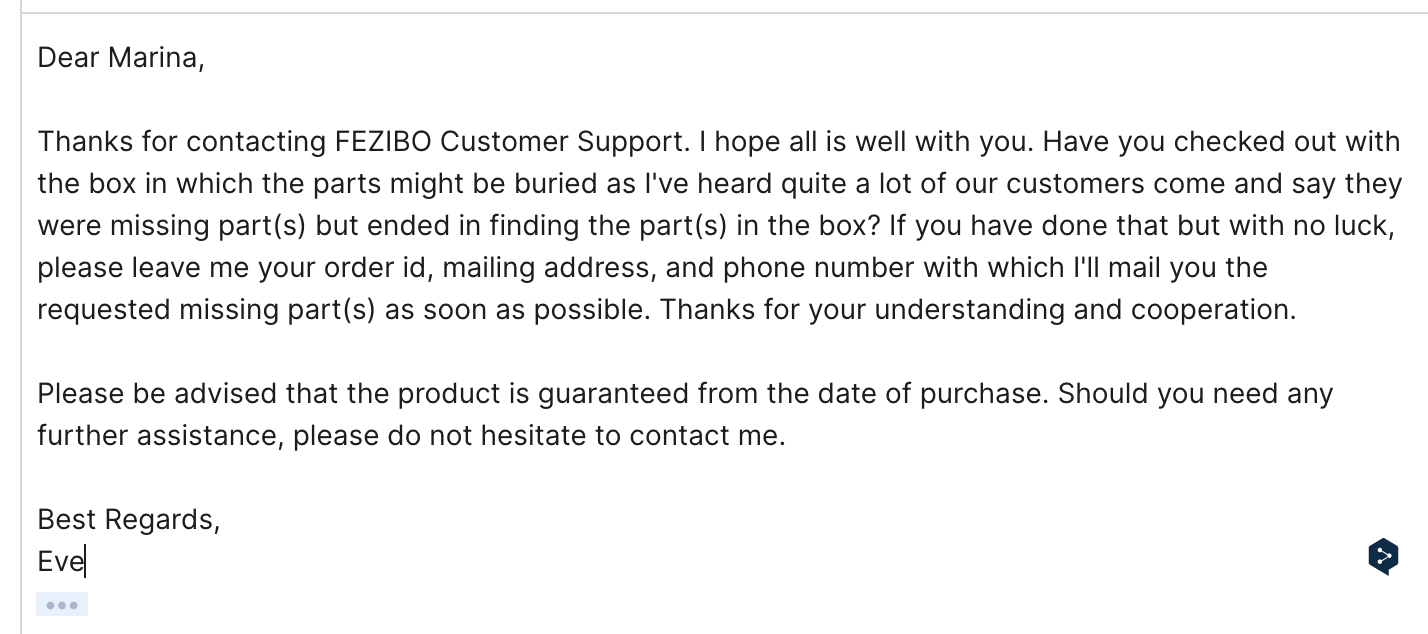The height and width of the screenshot is (634, 1428).
Task: Click the phrase "hesitate to contact me"
Action: click(632, 436)
